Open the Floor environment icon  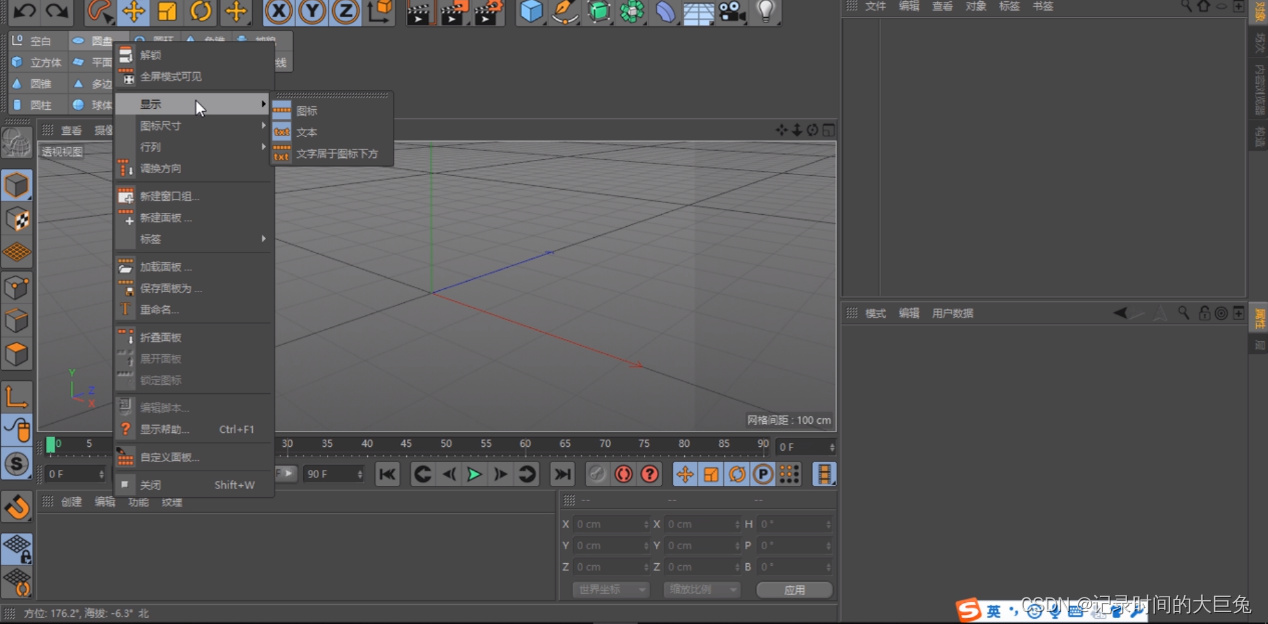click(698, 12)
